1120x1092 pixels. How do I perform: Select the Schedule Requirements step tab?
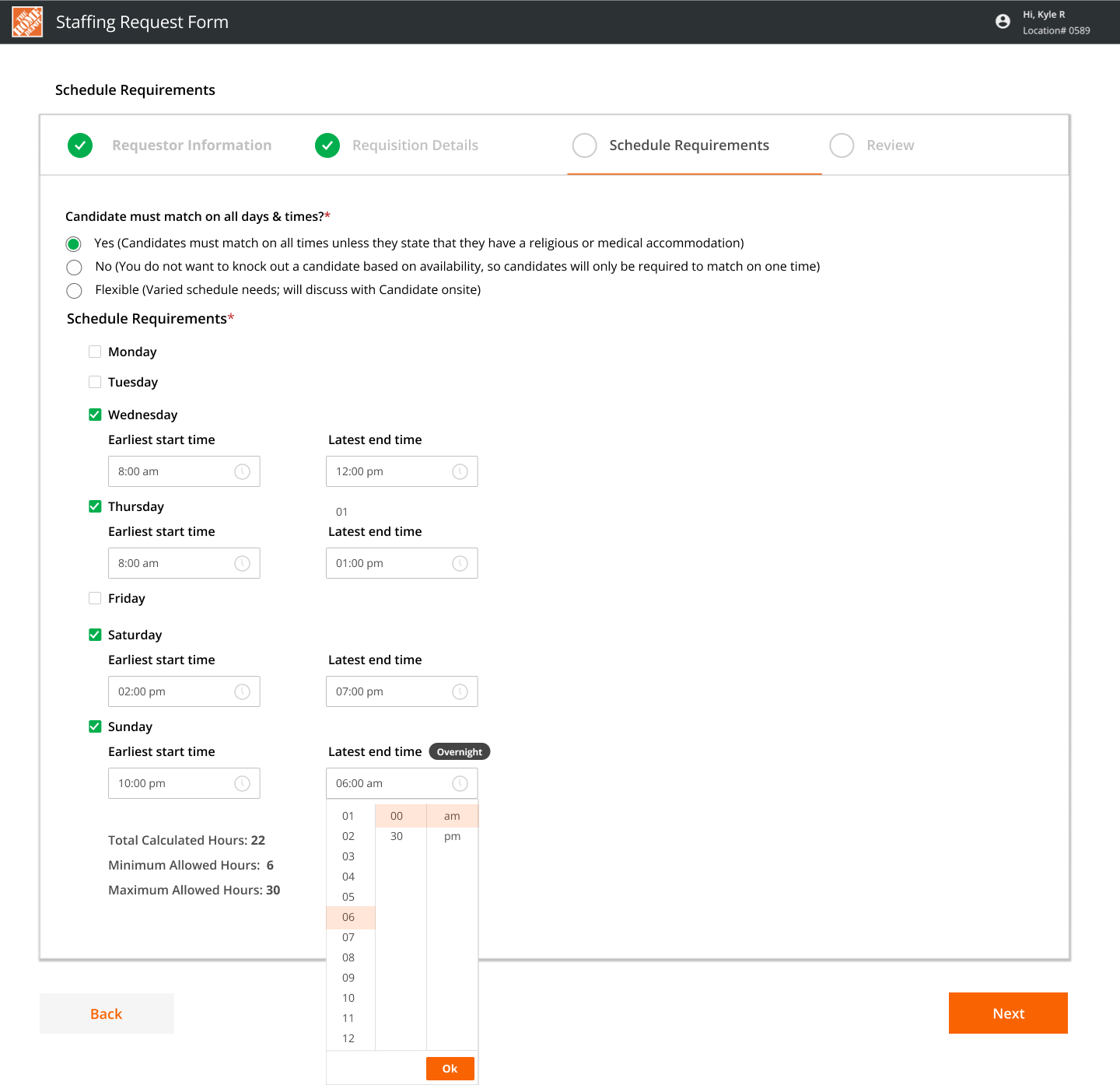(689, 145)
